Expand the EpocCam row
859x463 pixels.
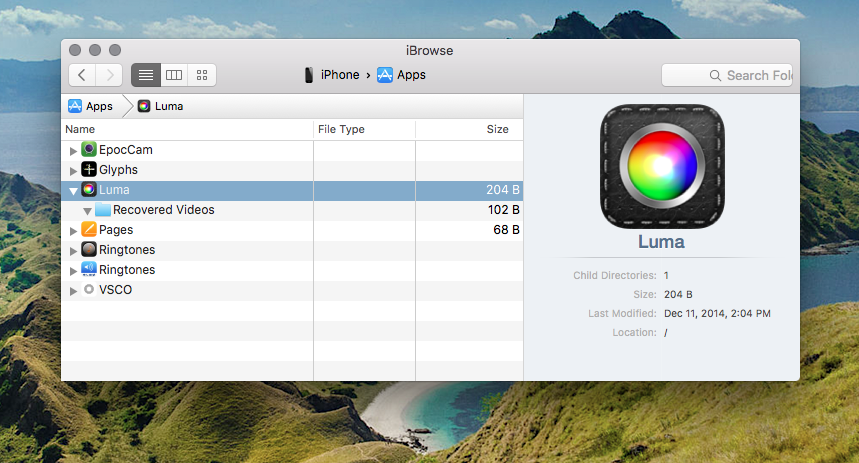pos(73,151)
